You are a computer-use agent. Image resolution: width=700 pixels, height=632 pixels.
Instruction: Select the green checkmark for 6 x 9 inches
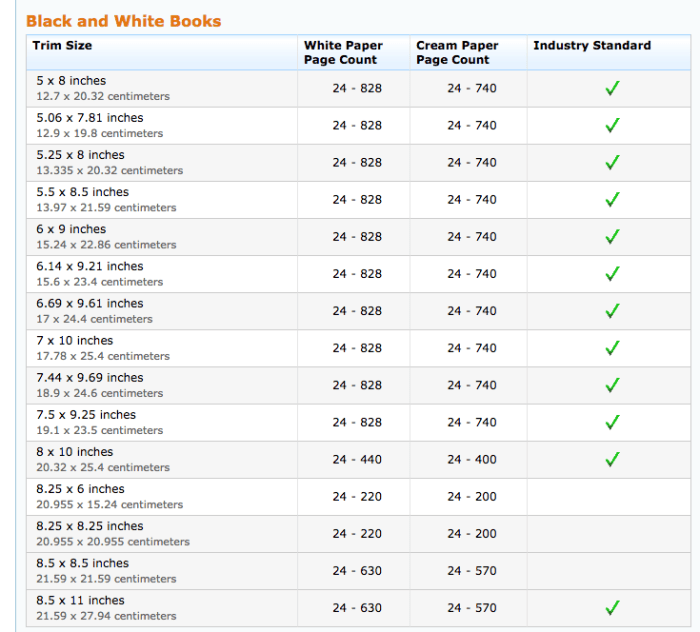(612, 237)
